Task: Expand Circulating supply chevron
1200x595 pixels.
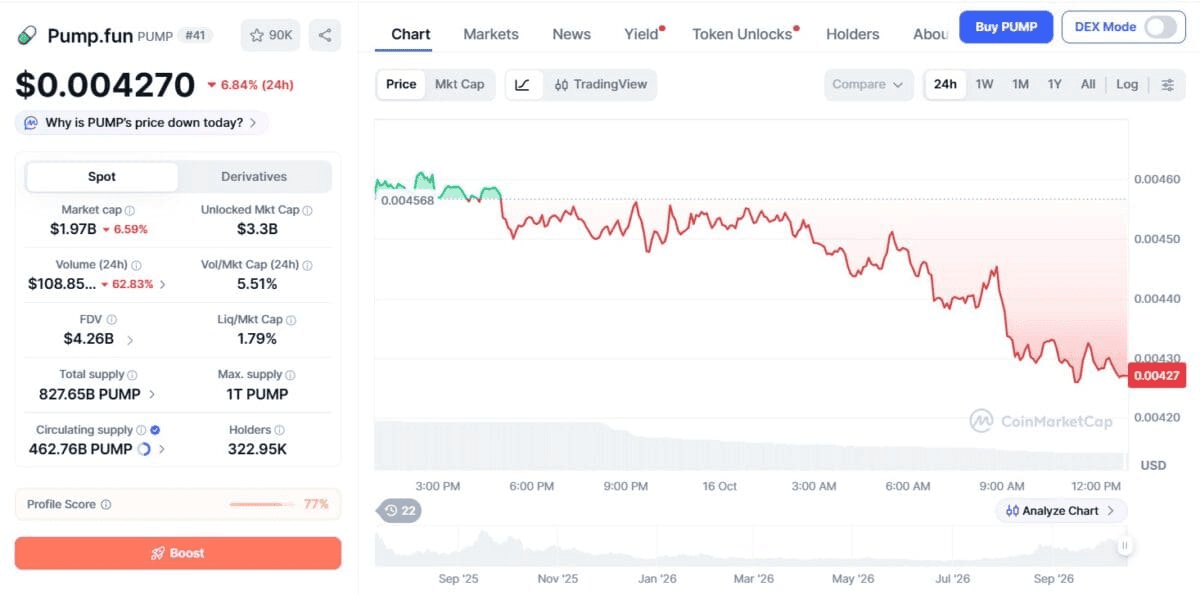Action: tap(162, 450)
